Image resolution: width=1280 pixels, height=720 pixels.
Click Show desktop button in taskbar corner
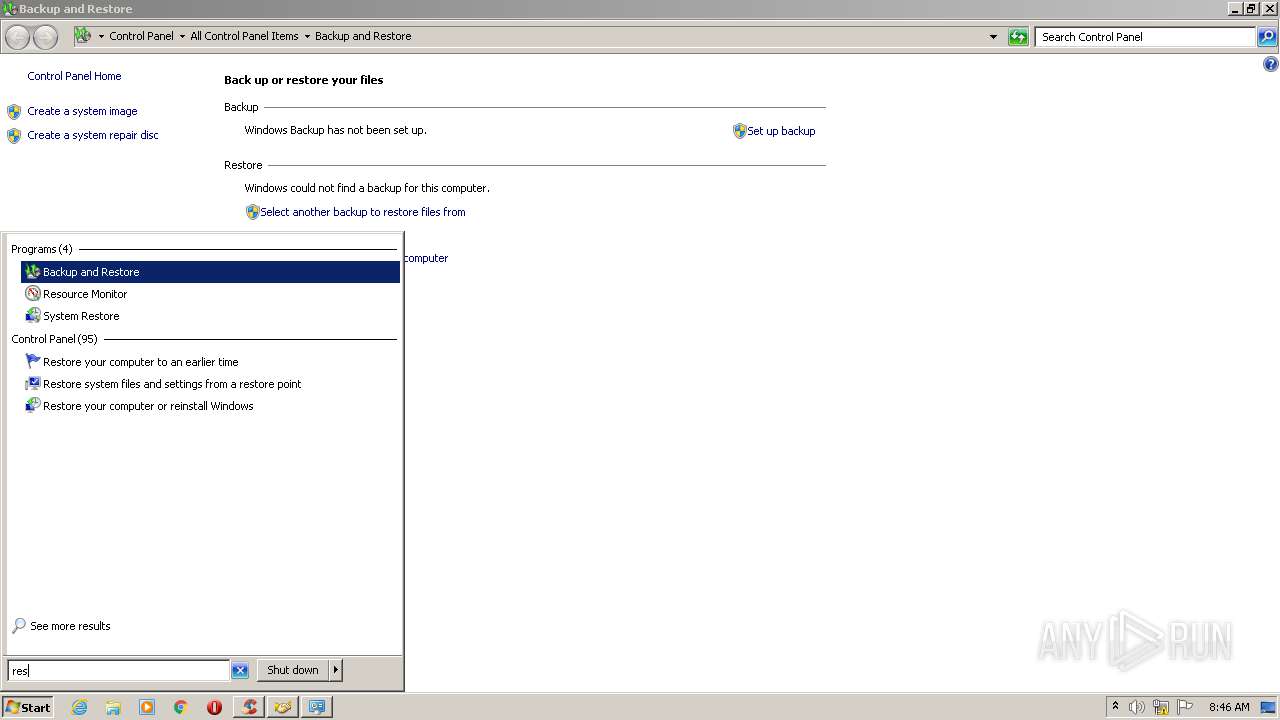pos(1269,707)
